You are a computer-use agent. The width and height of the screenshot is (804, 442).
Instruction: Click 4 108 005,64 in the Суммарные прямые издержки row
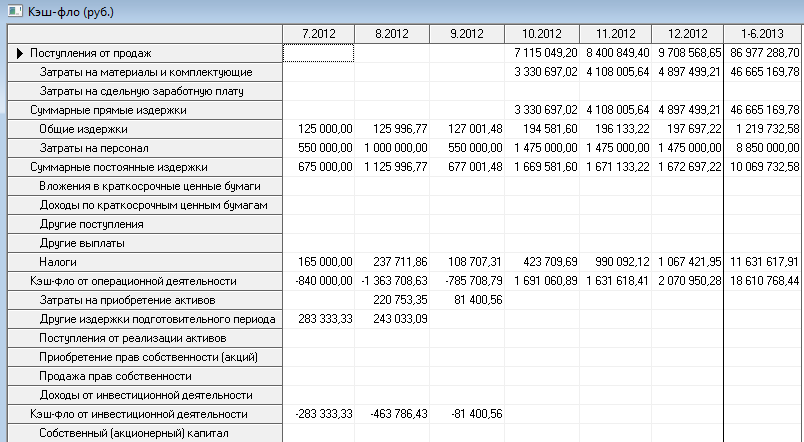coord(618,110)
